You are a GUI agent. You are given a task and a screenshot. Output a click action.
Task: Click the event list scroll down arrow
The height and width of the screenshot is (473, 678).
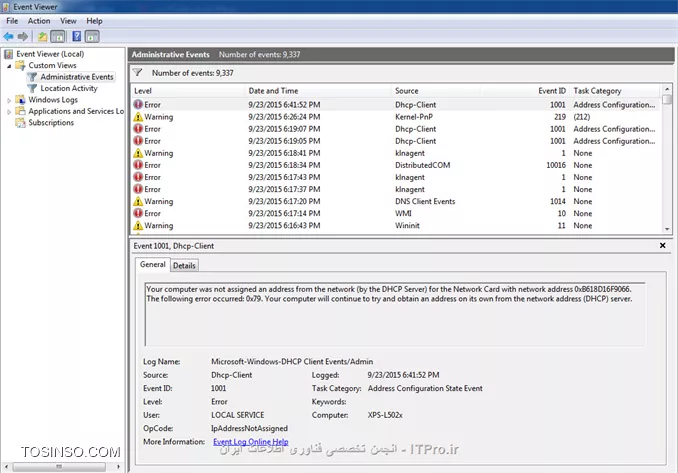click(667, 229)
